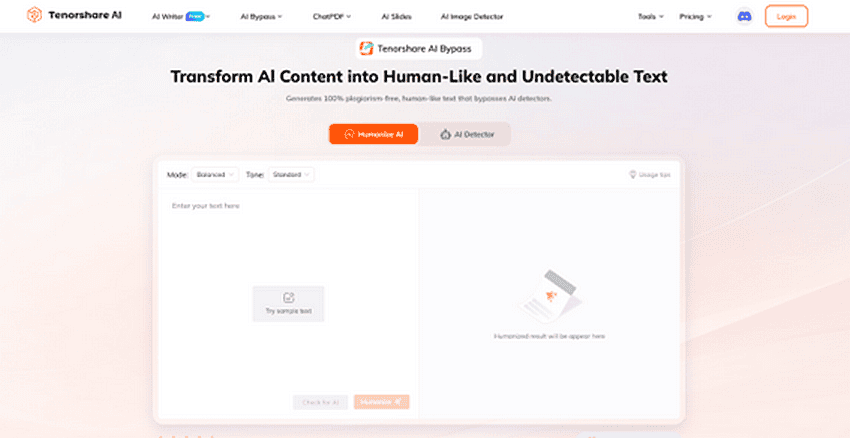
Task: Click the lightbulb icon beside Usage tips
Action: click(x=632, y=175)
